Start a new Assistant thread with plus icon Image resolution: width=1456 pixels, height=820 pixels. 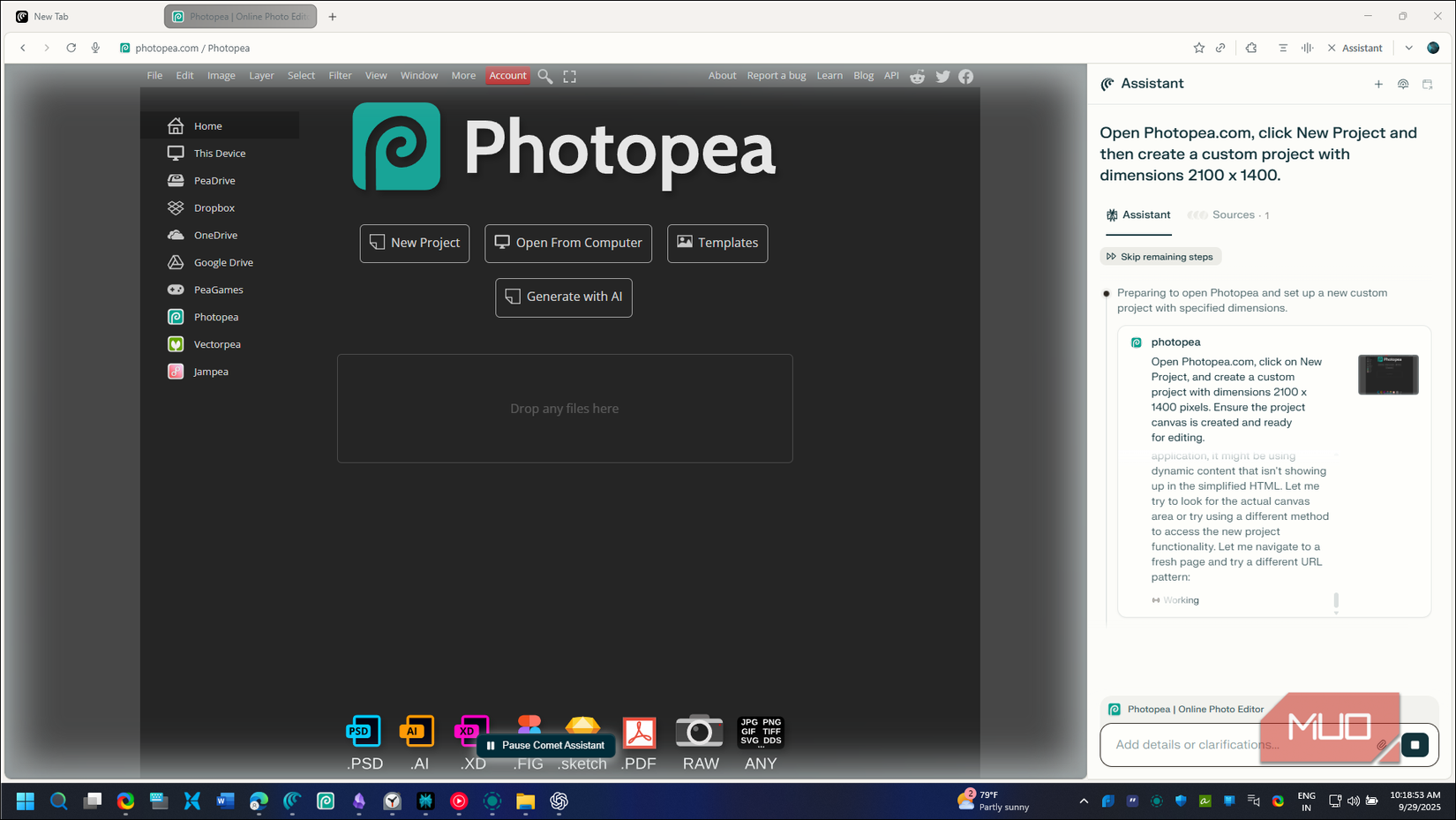[x=1378, y=85]
